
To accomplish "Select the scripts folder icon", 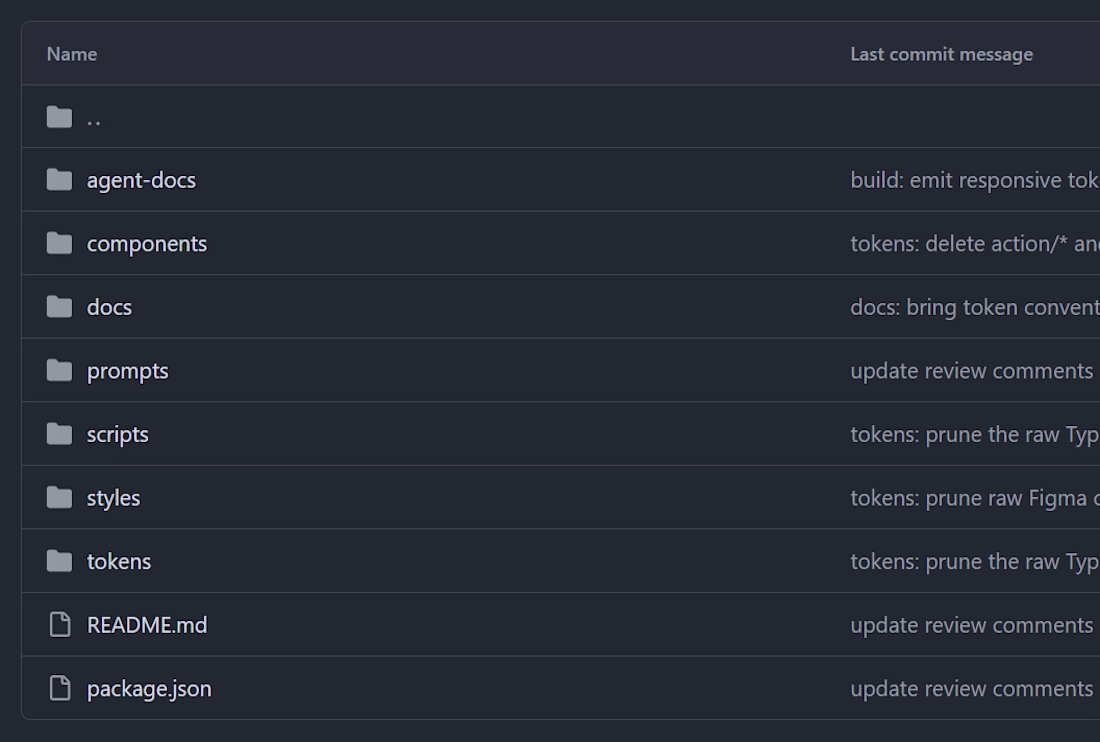I will tap(59, 434).
